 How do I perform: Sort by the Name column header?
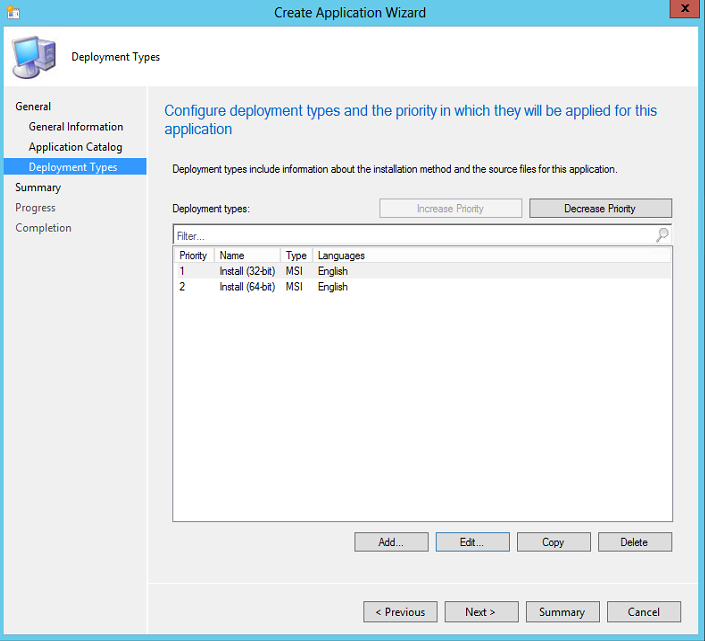(x=247, y=255)
